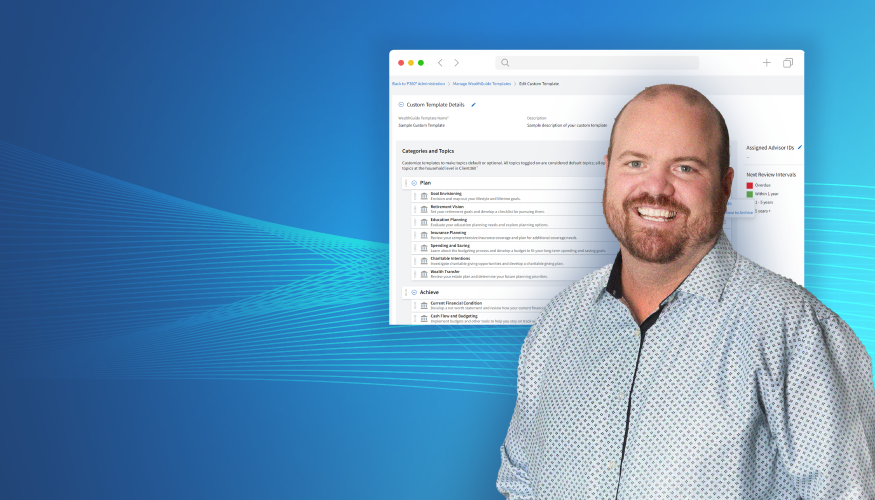The width and height of the screenshot is (875, 500).
Task: Collapse the Plan category
Action: point(414,183)
